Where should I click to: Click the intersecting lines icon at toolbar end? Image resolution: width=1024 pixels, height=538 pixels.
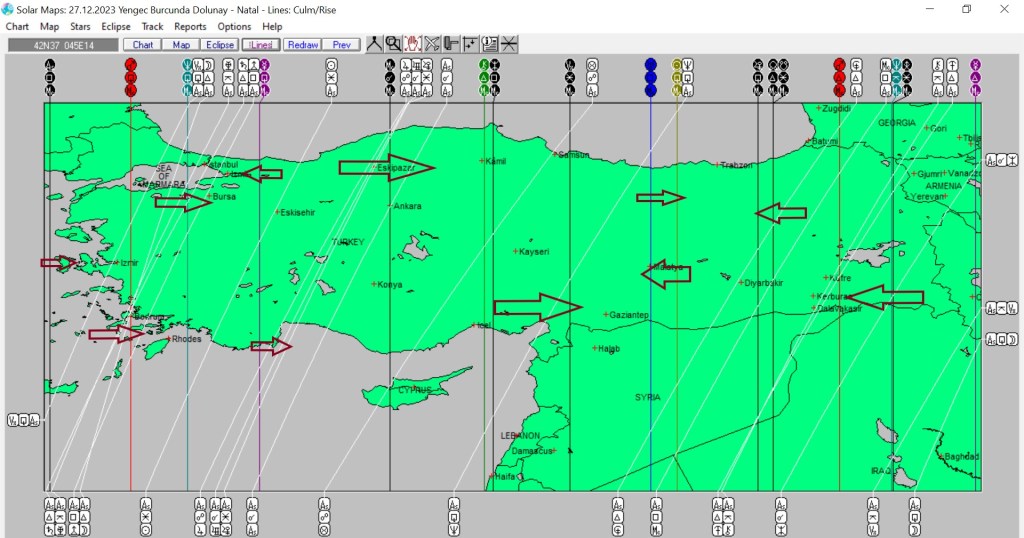(509, 44)
